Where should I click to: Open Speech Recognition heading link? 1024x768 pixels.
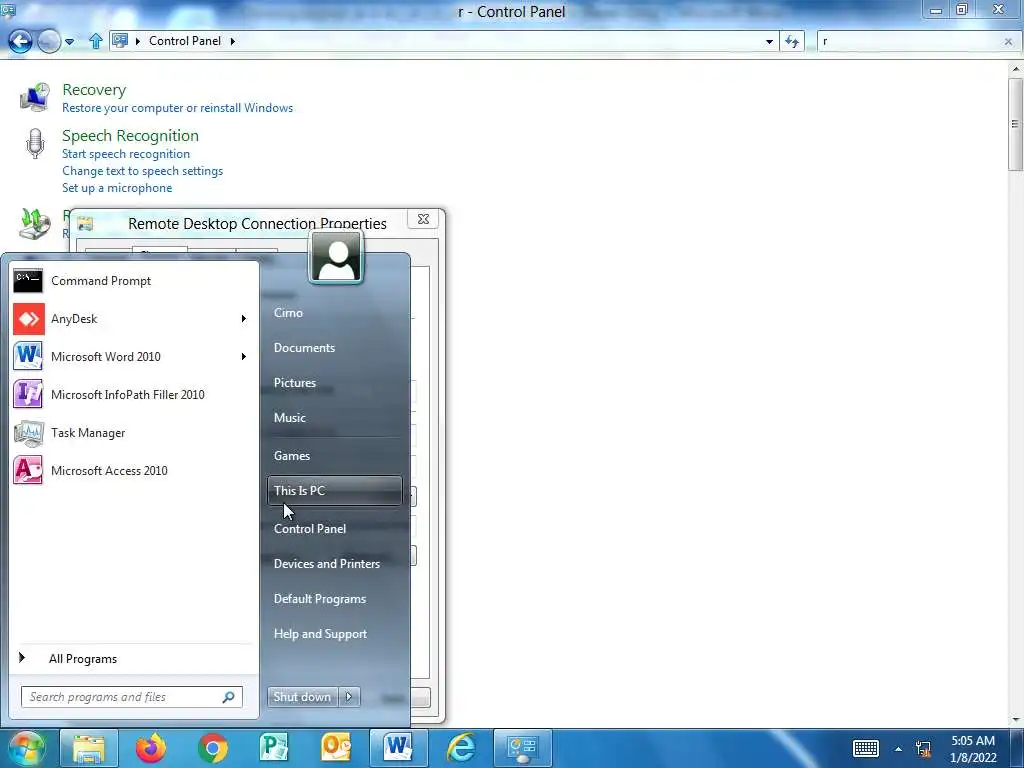click(x=130, y=135)
